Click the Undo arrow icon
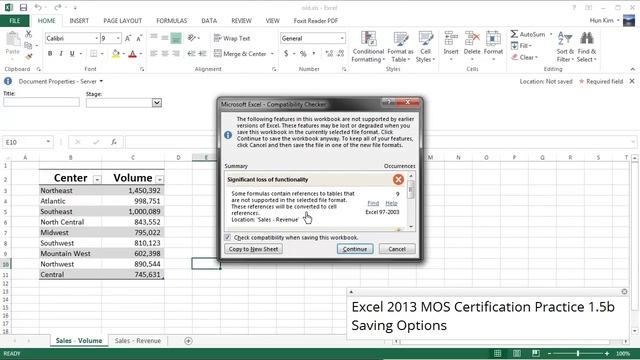Viewport: 640px width, 360px height. (x=38, y=7)
